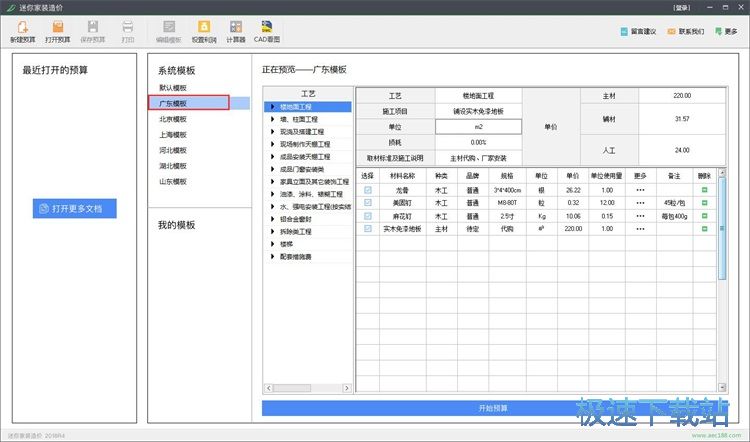This screenshot has width=750, height=442.
Task: Open 留言建议 feedback icon
Action: [x=638, y=31]
